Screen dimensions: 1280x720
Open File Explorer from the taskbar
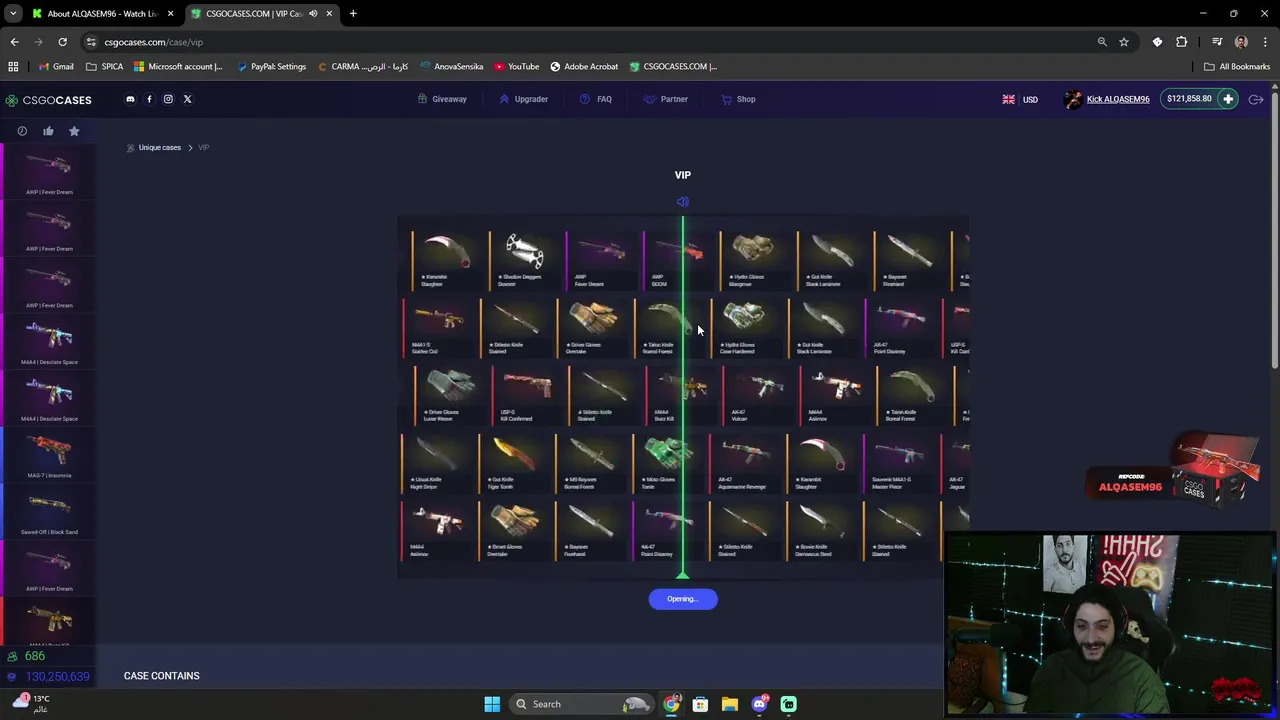730,704
